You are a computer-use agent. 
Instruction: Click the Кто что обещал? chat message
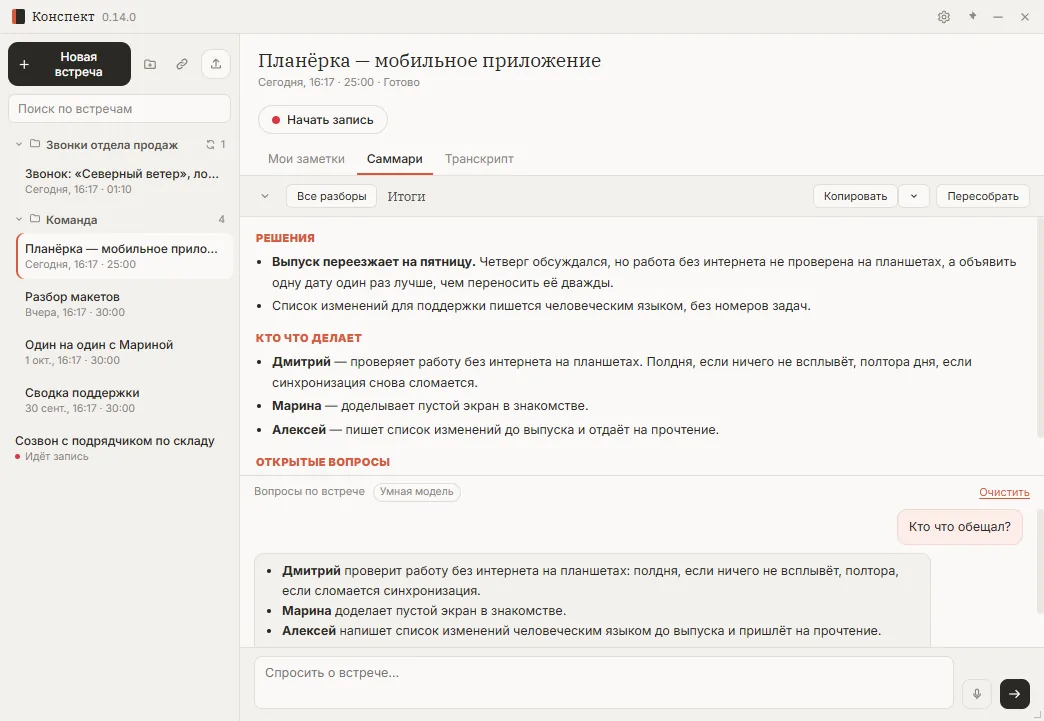(x=959, y=527)
